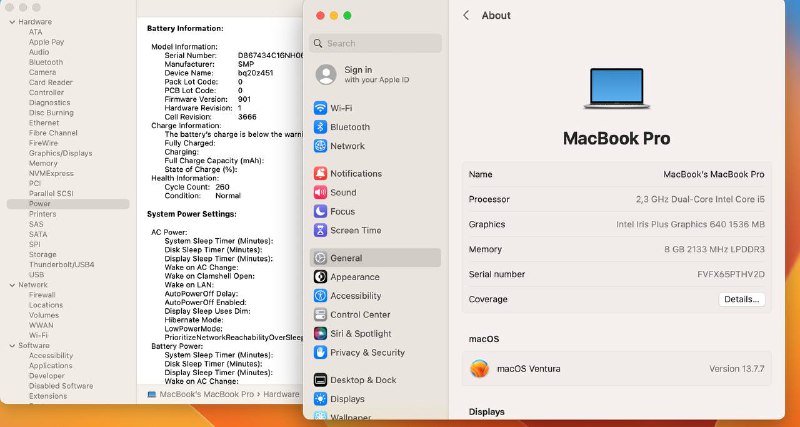This screenshot has width=800, height=427.
Task: Open Accessibility icon in System Settings
Action: pos(320,296)
